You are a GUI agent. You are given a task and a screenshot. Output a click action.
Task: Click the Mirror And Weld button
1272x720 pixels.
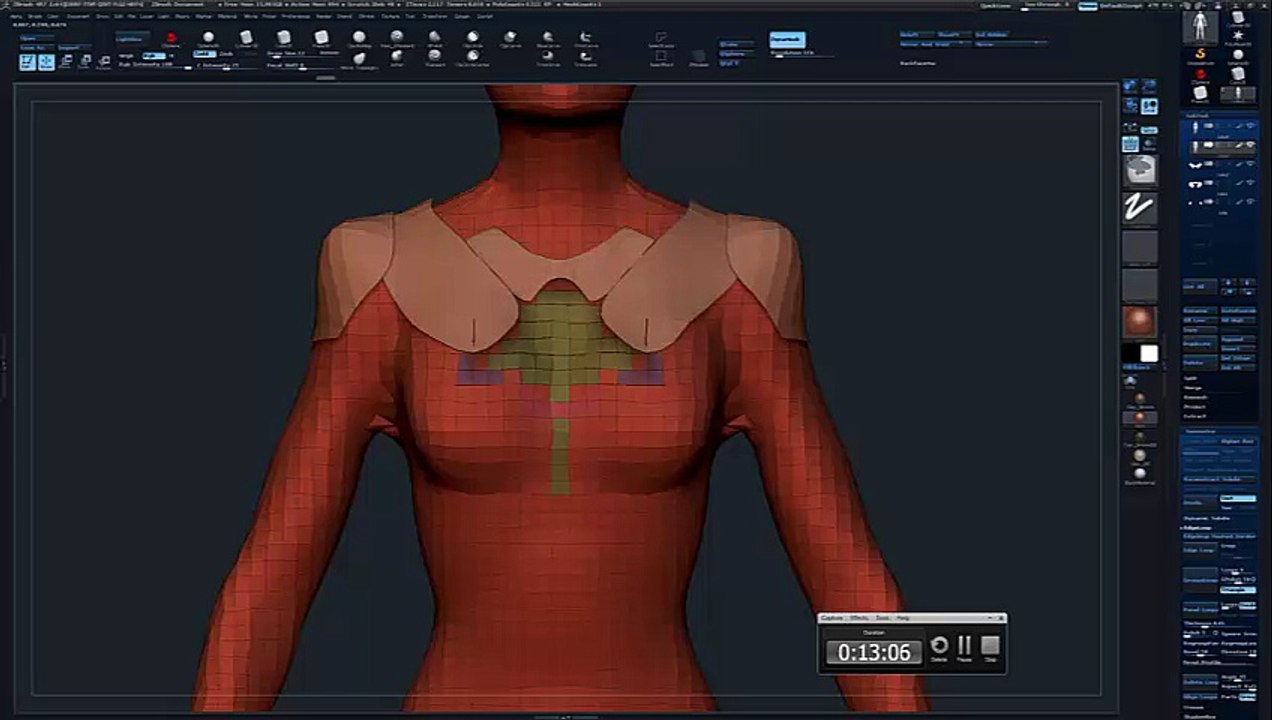point(935,44)
